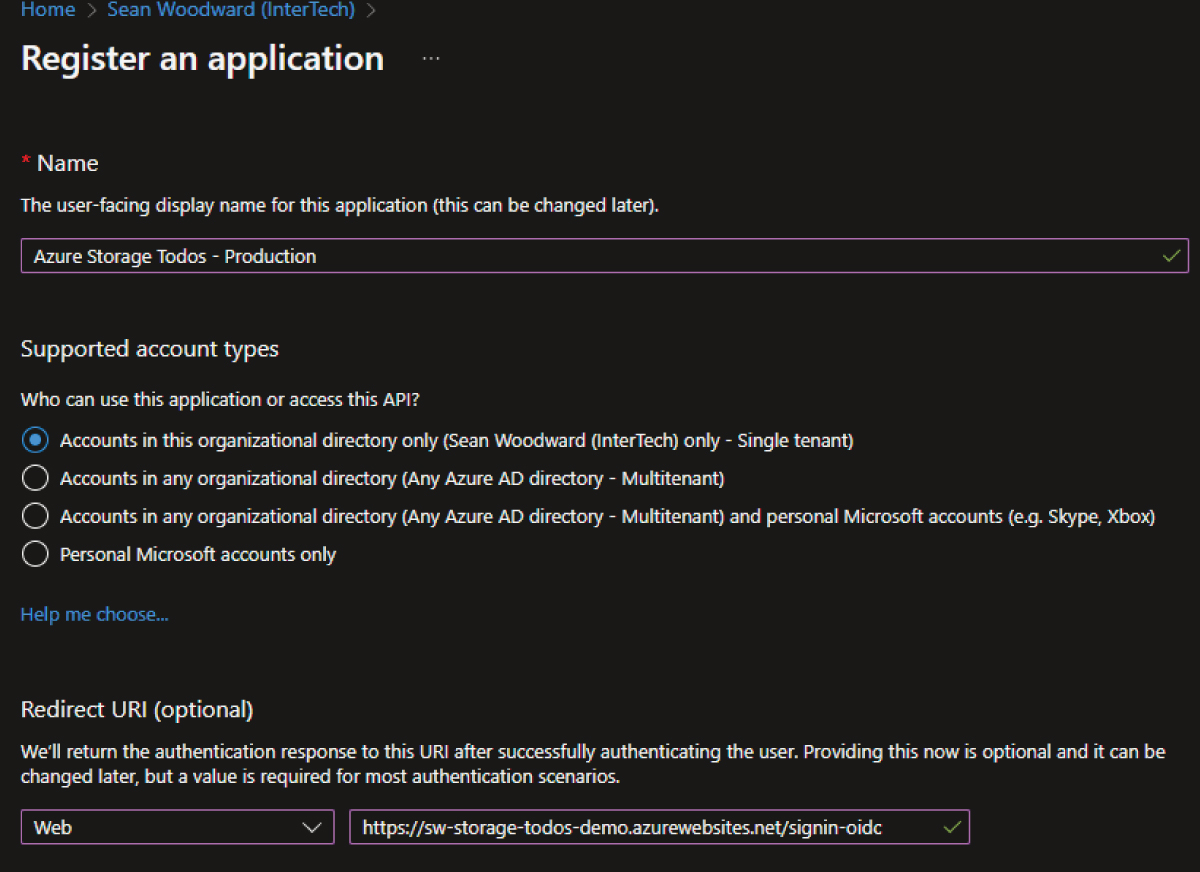
Task: Click the application Name input field
Action: click(x=604, y=256)
